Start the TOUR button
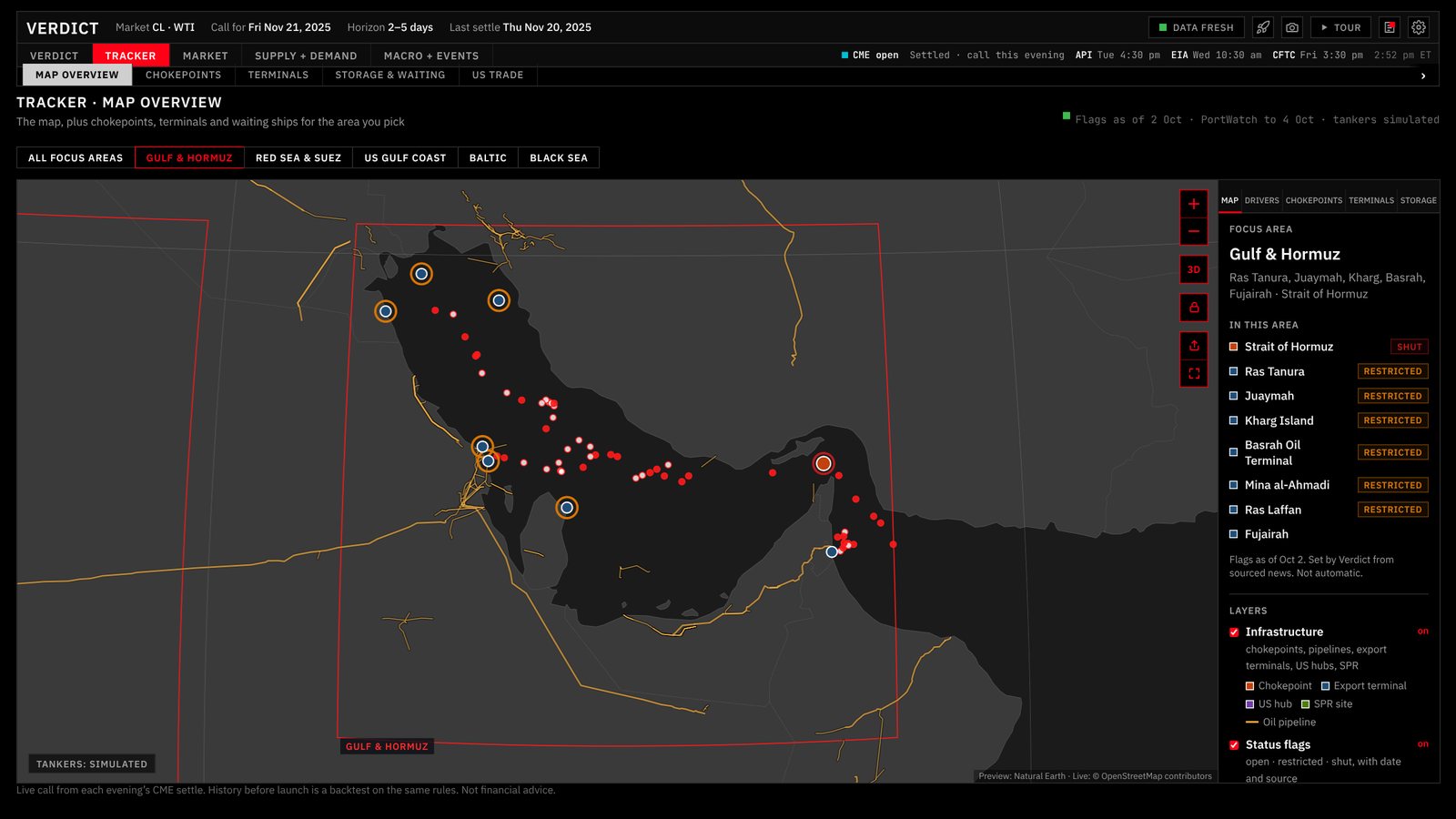 tap(1340, 27)
